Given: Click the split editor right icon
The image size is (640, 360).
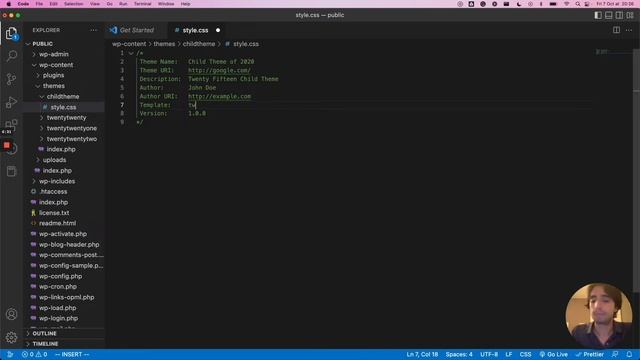Looking at the screenshot, I should pos(616,30).
